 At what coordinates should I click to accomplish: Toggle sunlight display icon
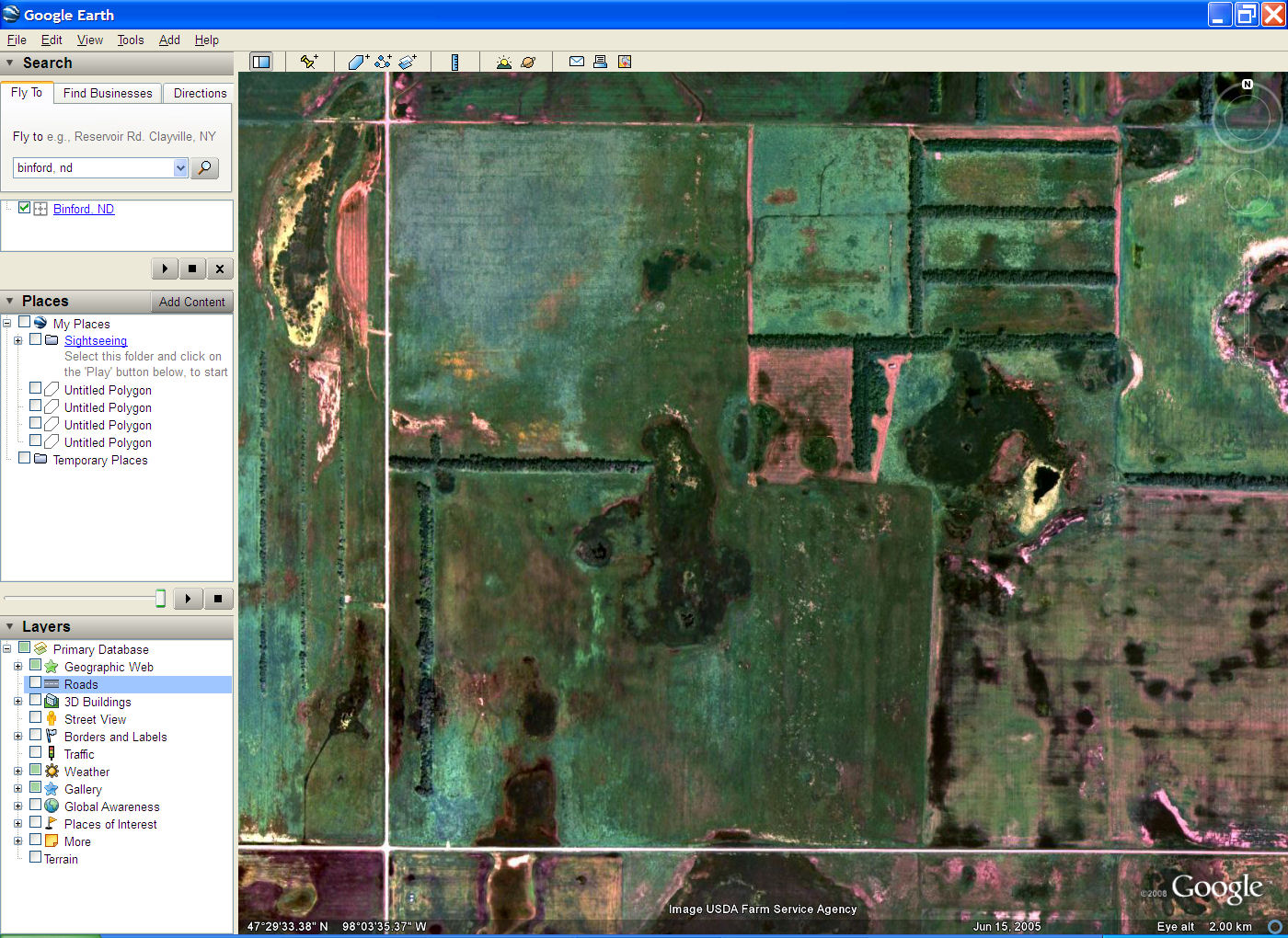pos(503,62)
